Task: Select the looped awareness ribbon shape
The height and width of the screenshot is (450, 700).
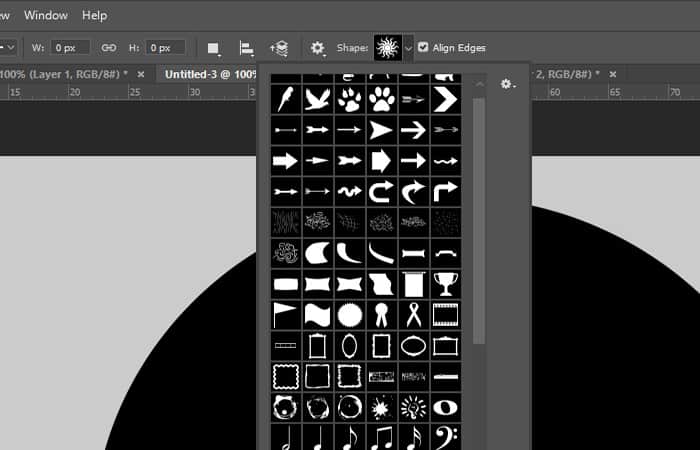Action: [x=413, y=315]
